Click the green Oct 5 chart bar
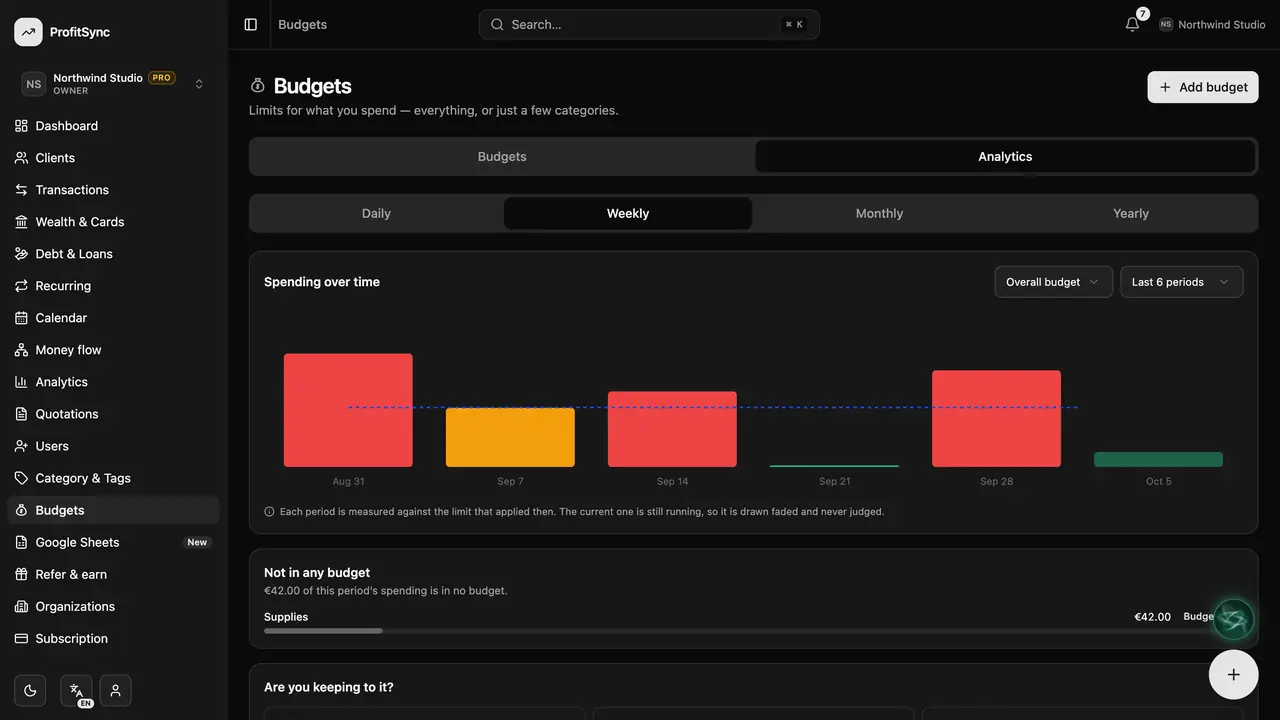This screenshot has width=1280, height=720. click(1158, 460)
